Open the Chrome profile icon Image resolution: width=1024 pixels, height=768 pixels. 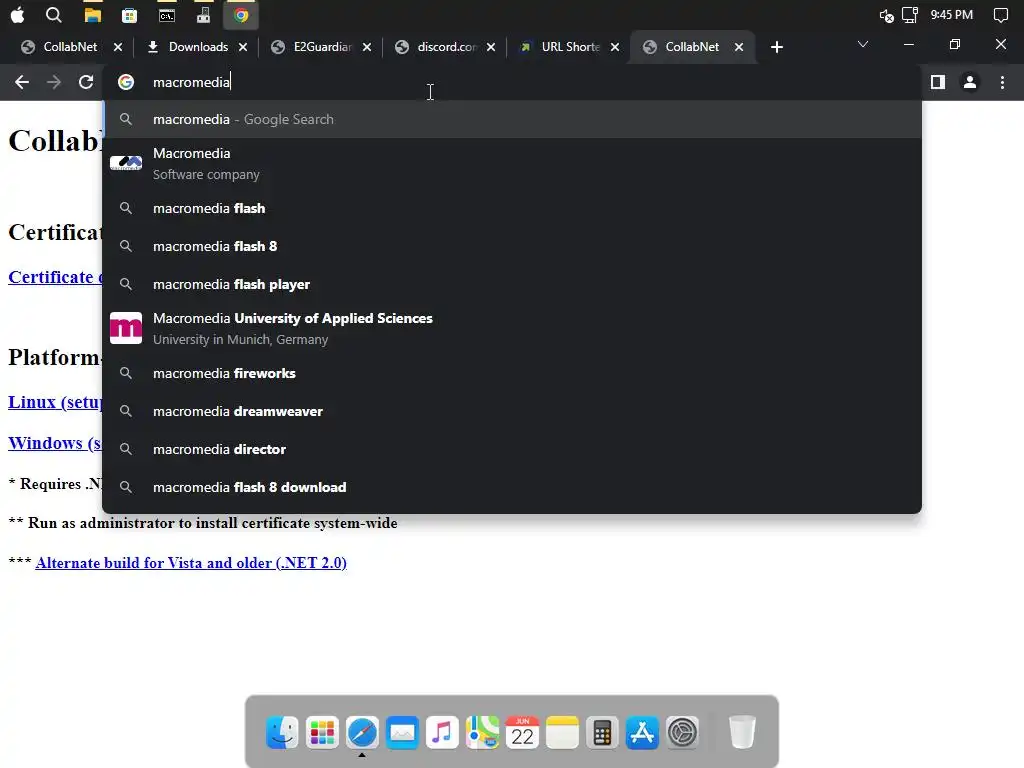[x=970, y=82]
